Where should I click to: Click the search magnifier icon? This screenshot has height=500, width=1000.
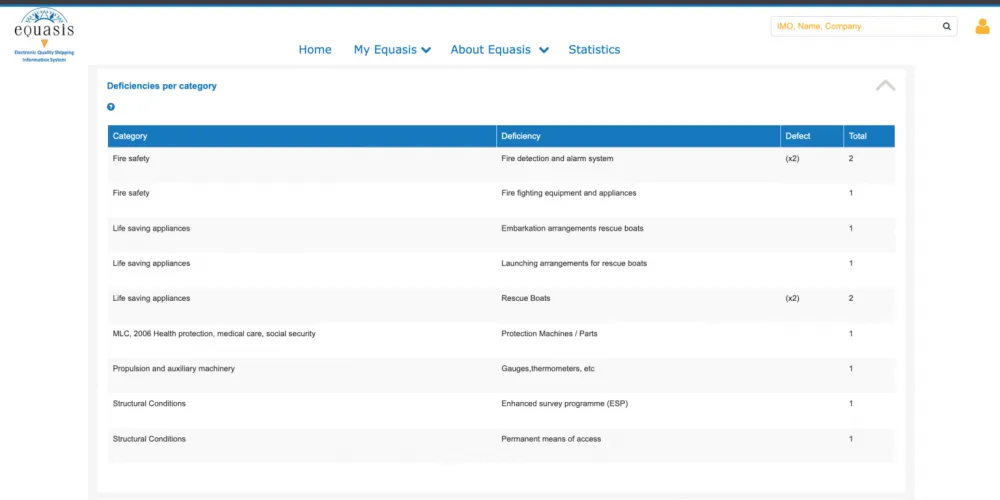click(946, 27)
